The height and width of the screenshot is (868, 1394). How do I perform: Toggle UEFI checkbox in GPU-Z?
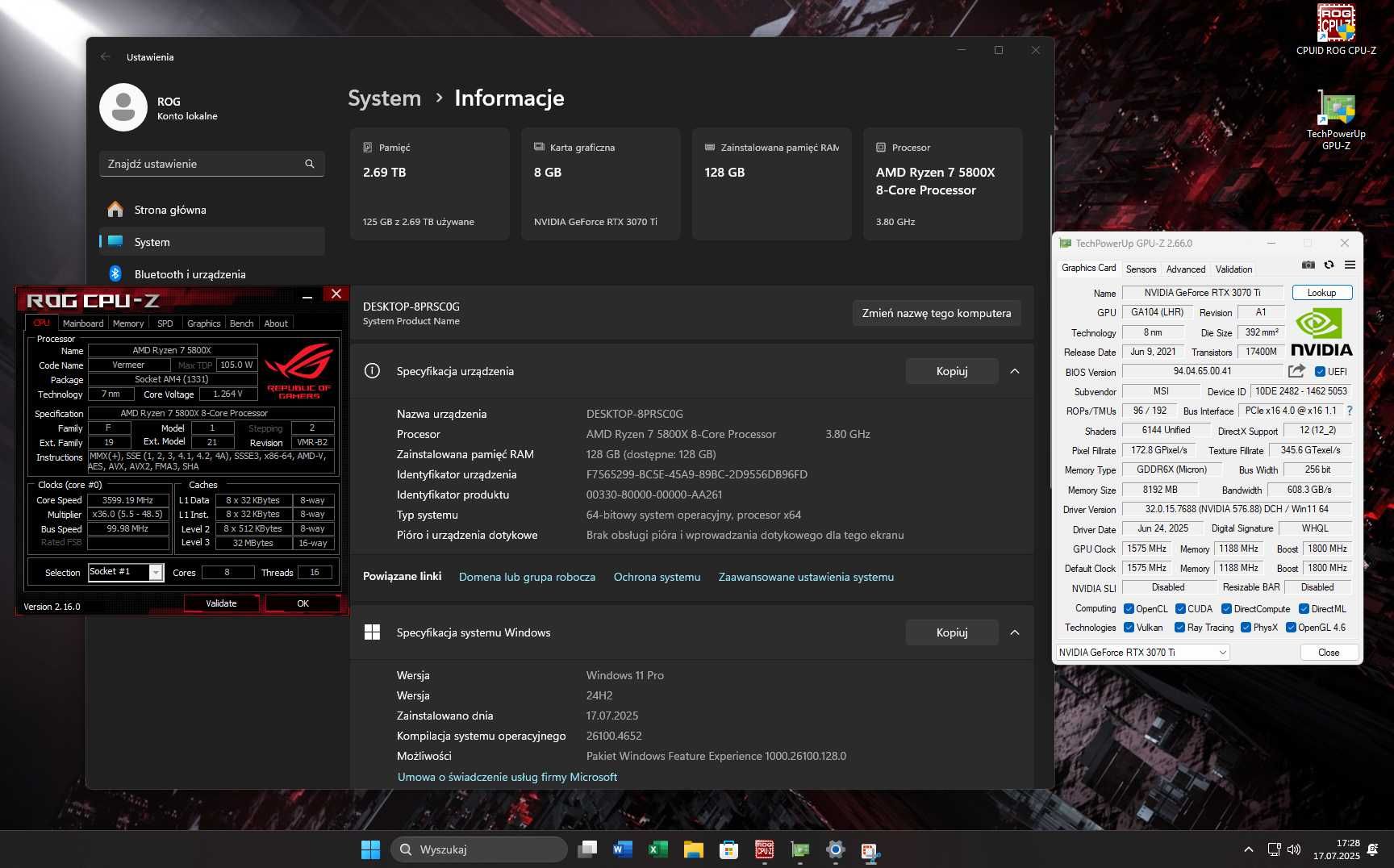pos(1320,372)
